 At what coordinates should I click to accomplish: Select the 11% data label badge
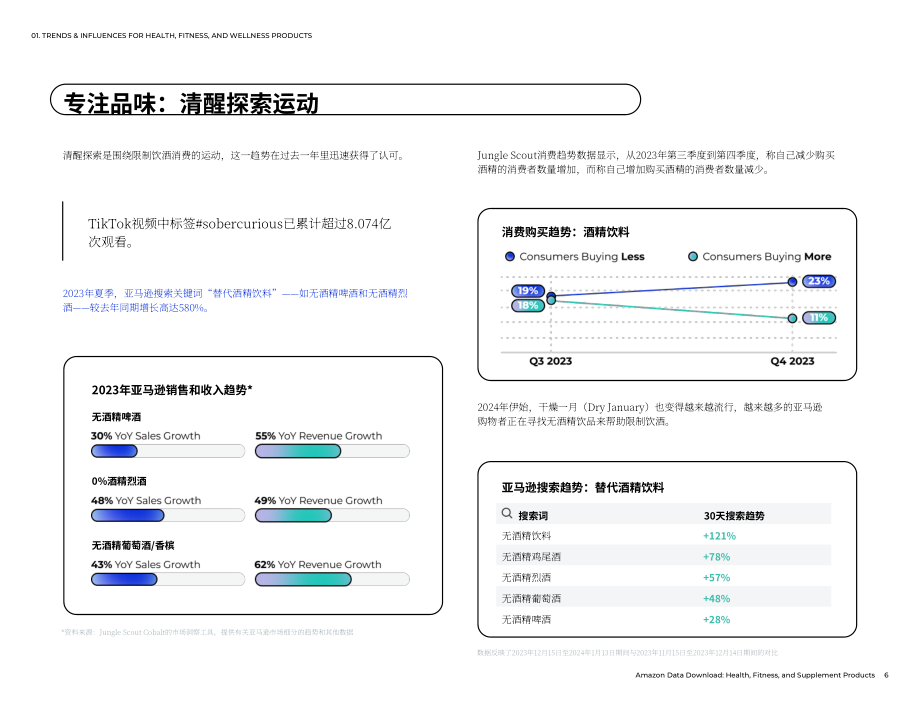(x=819, y=317)
